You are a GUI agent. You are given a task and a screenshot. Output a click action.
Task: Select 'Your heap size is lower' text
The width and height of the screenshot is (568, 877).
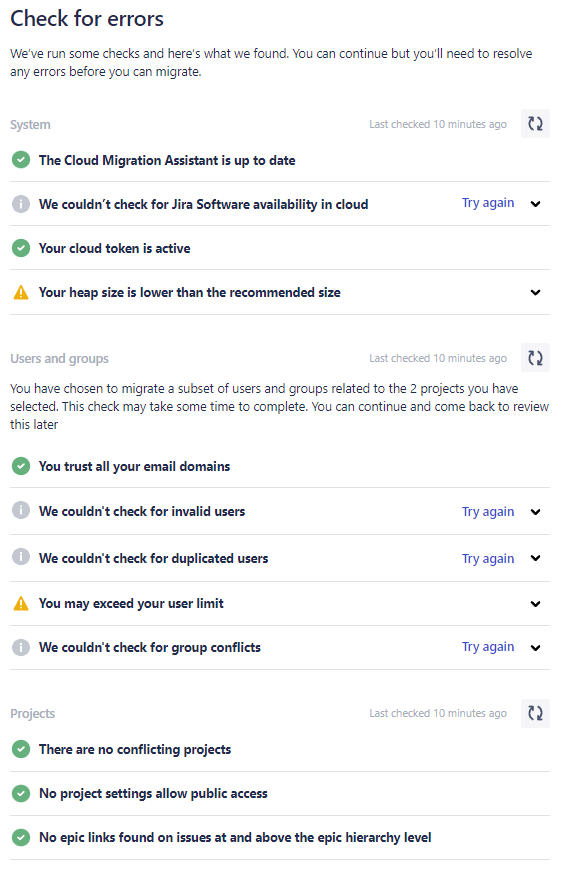coord(190,293)
